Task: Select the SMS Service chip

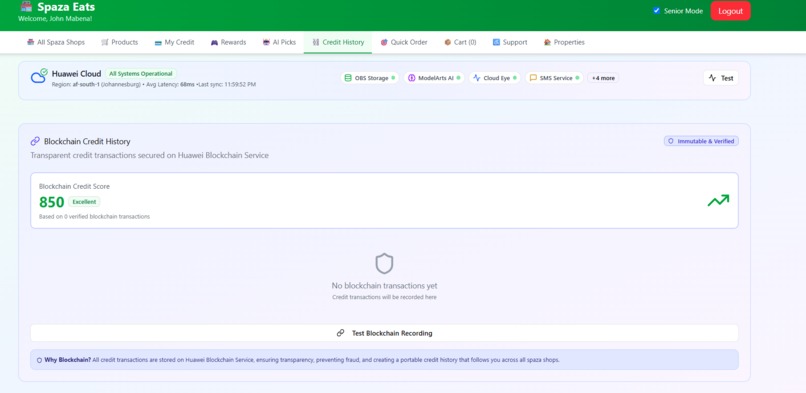Action: (554, 78)
